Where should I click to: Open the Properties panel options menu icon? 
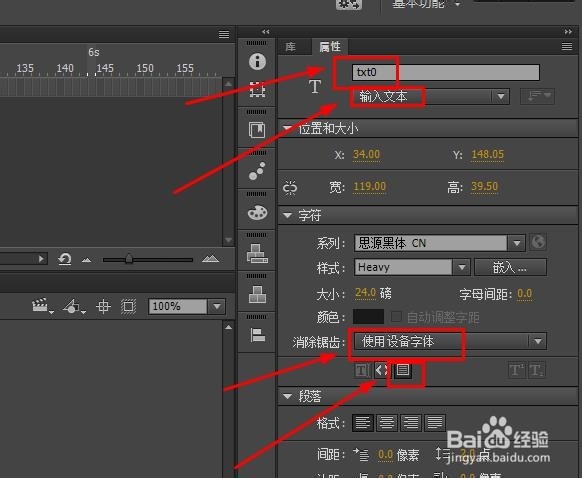[x=567, y=46]
